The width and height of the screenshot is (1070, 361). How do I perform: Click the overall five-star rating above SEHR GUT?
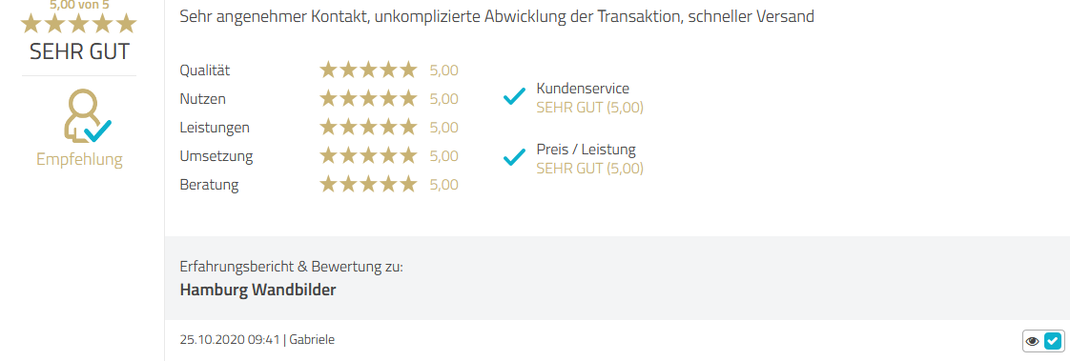[x=79, y=24]
